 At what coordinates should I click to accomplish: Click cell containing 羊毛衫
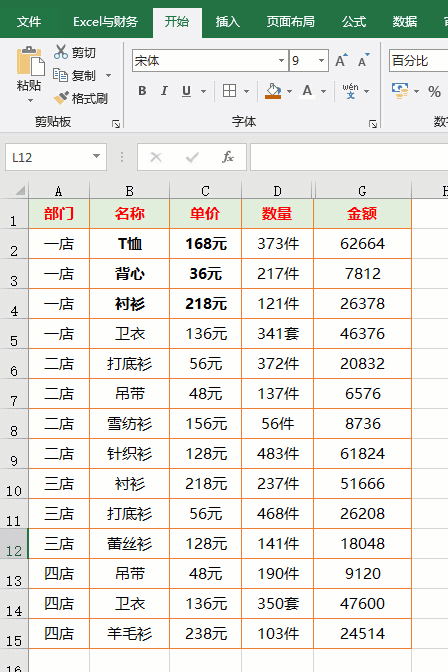[129, 633]
